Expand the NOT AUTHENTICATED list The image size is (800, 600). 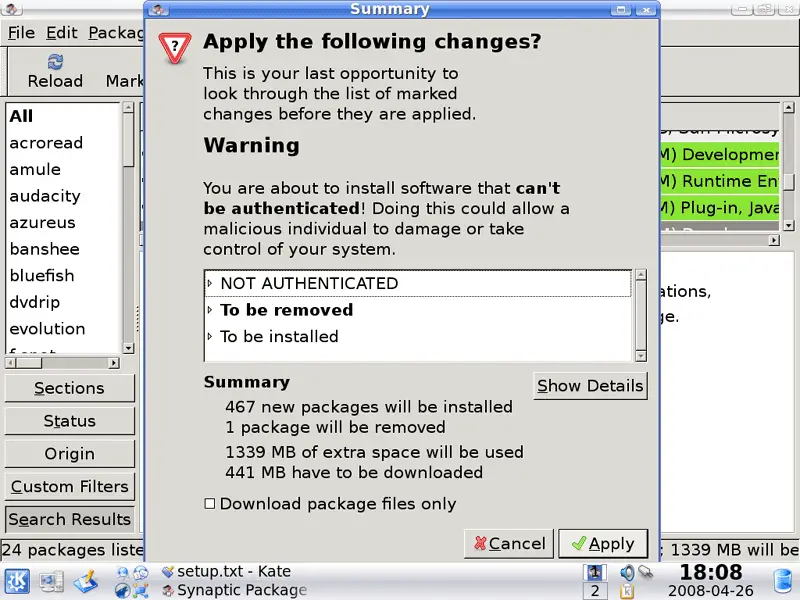(210, 283)
